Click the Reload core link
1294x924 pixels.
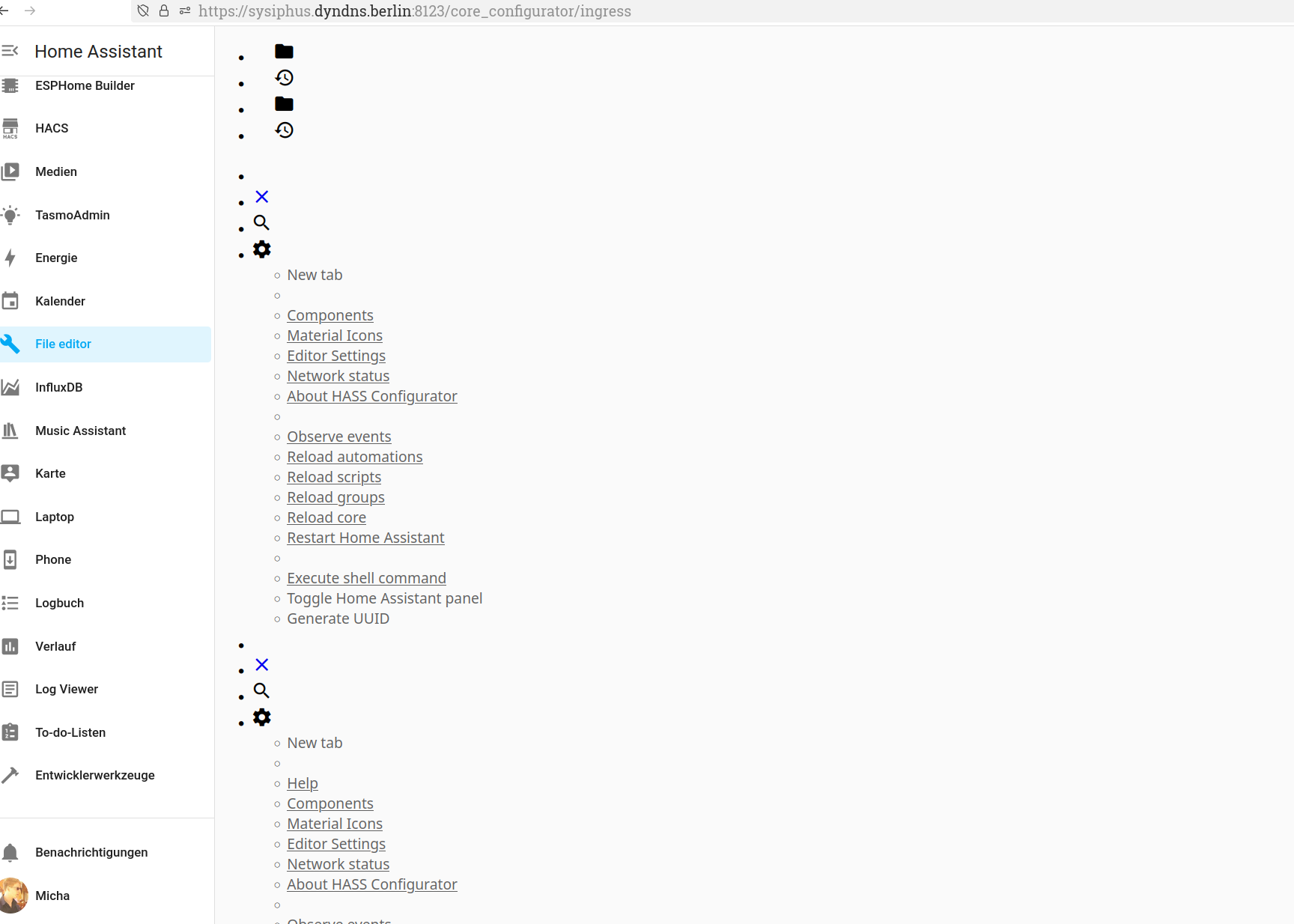(326, 517)
